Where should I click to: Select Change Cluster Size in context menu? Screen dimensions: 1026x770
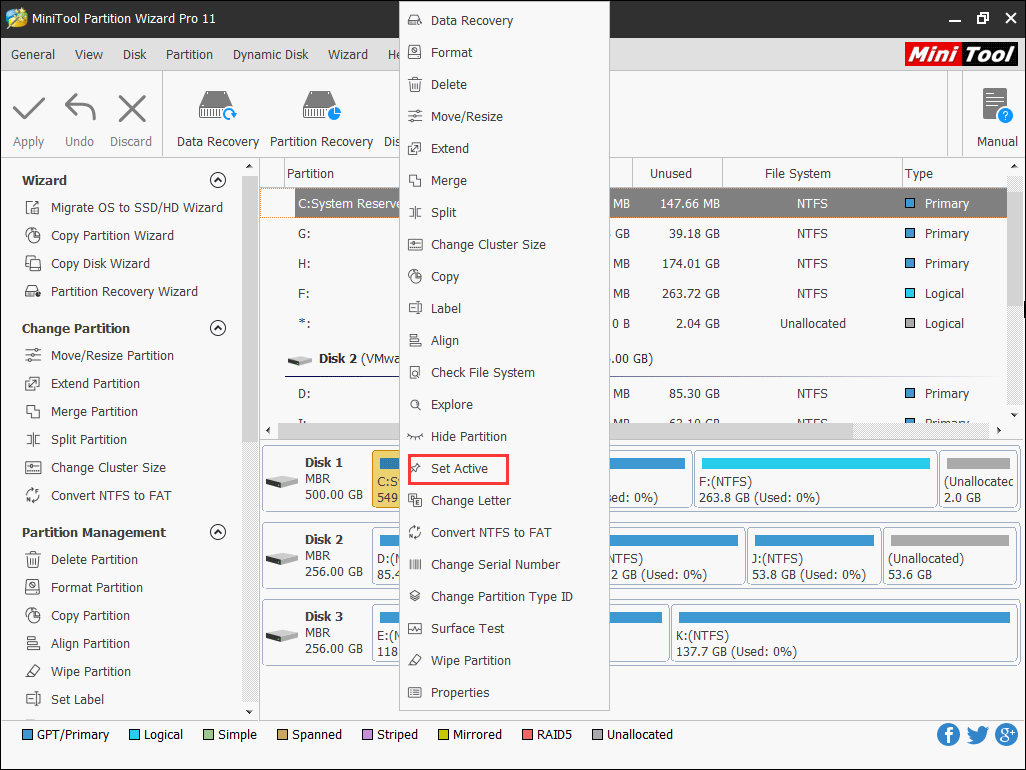504,245
